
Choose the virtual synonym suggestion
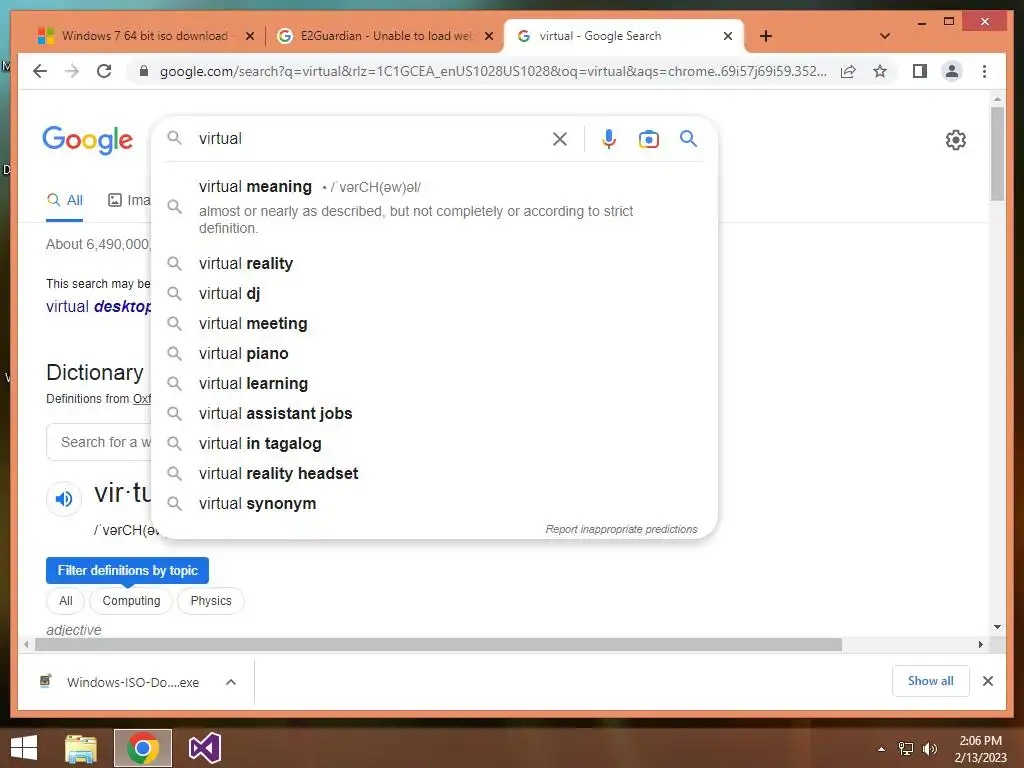[x=434, y=504]
